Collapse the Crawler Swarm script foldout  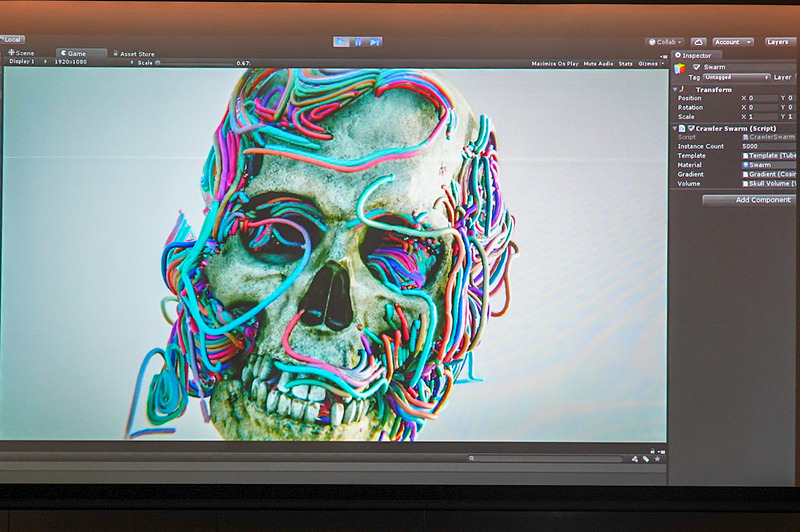tap(675, 129)
